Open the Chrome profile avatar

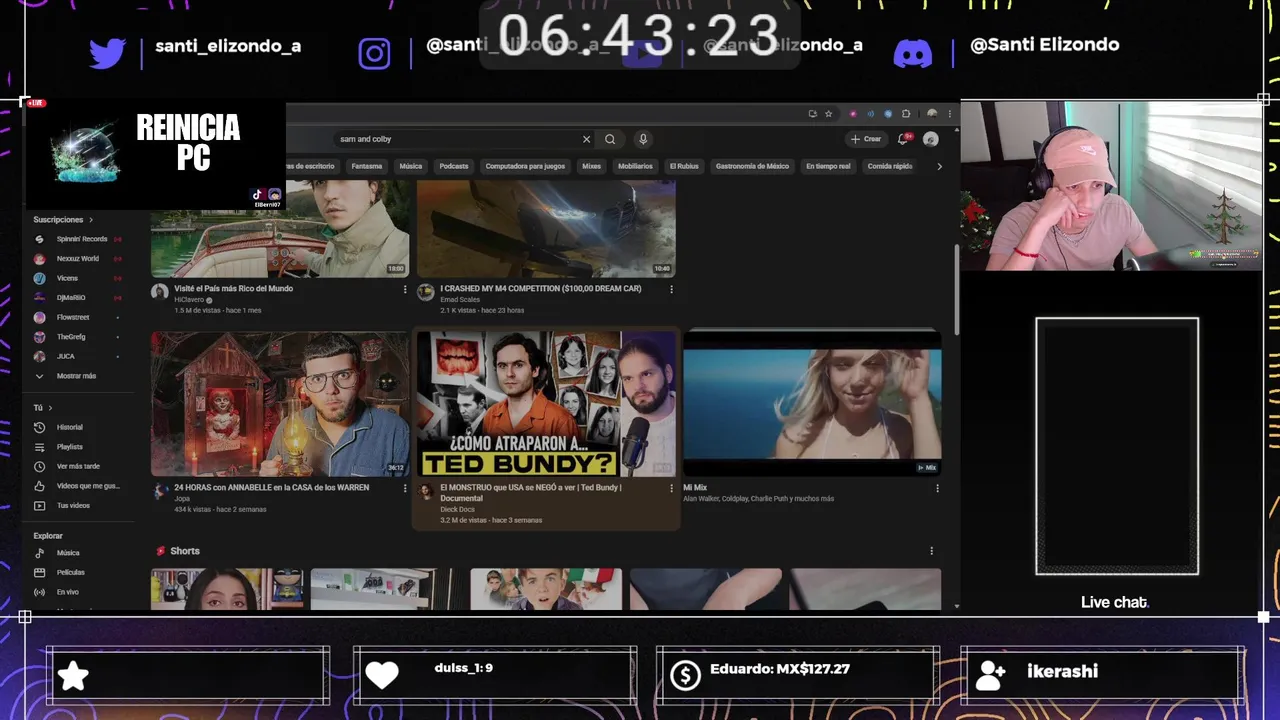point(932,114)
